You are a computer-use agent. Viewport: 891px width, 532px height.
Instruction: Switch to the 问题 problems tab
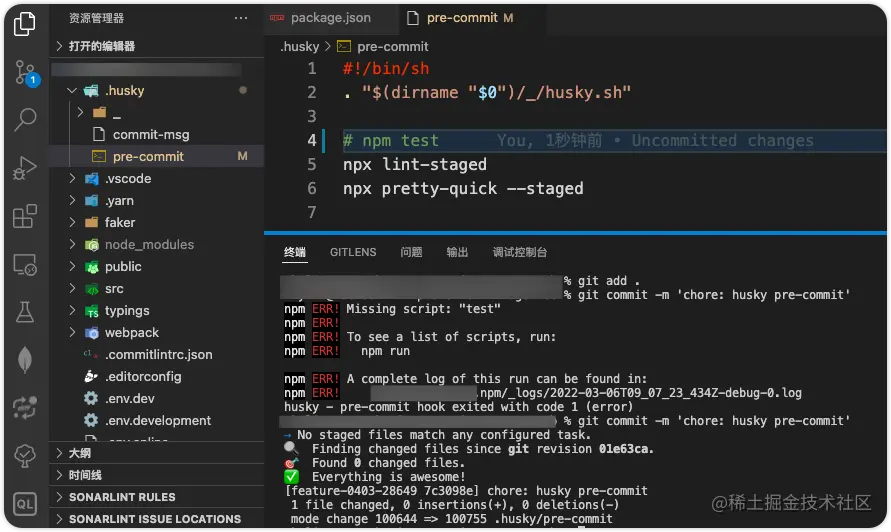click(411, 252)
